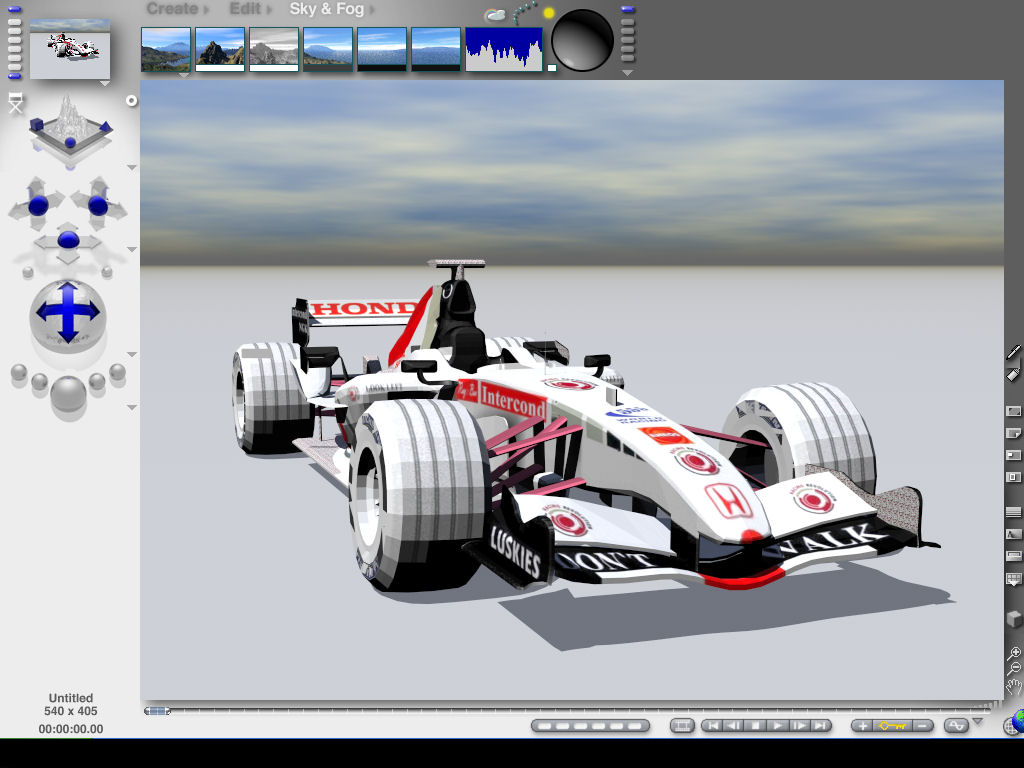
Task: Click the dotted star arc icon
Action: 524,13
